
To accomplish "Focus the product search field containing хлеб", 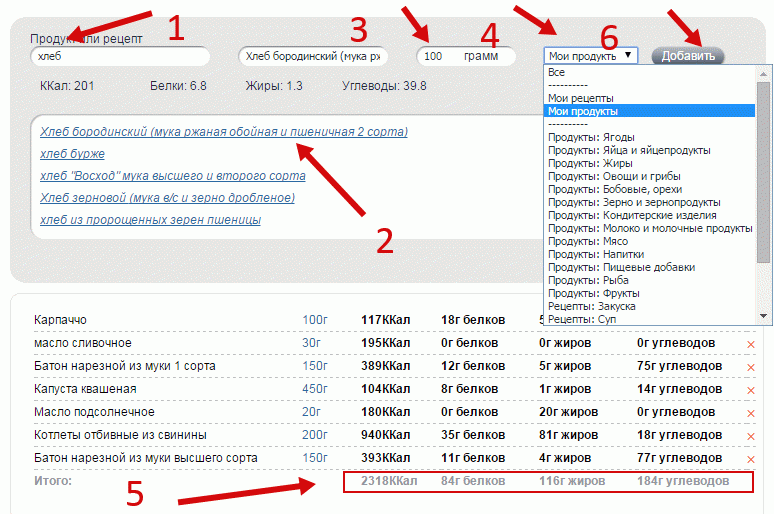I will coord(119,57).
